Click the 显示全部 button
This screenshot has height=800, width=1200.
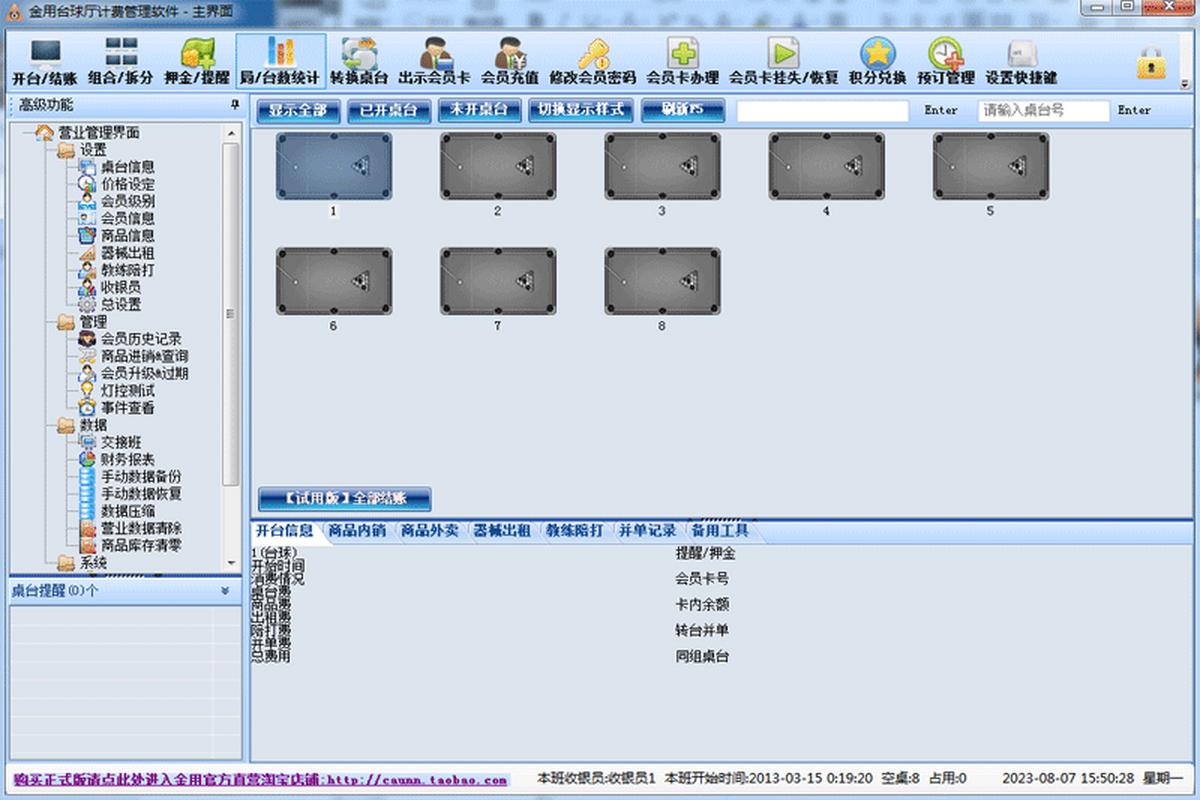[x=299, y=110]
